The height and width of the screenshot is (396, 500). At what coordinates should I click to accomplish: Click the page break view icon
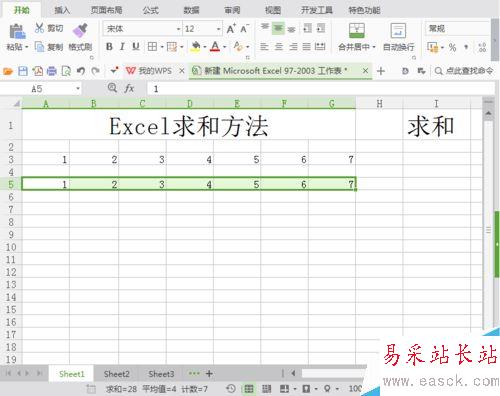click(x=266, y=389)
